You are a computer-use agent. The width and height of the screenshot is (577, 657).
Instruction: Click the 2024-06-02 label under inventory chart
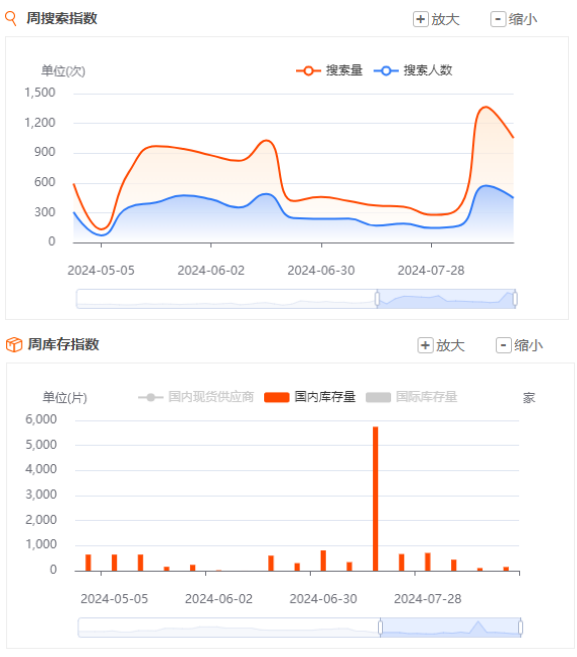click(x=219, y=599)
